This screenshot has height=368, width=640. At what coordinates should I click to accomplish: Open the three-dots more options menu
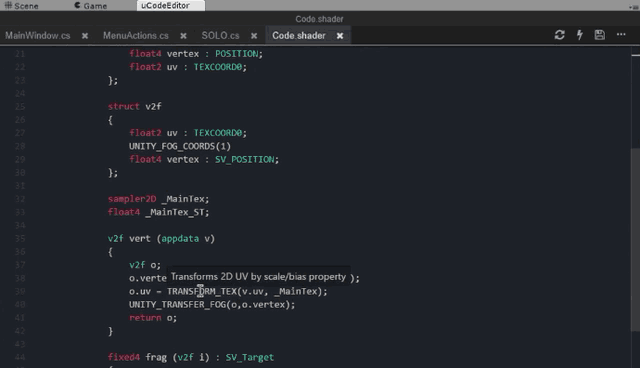pyautogui.click(x=621, y=35)
